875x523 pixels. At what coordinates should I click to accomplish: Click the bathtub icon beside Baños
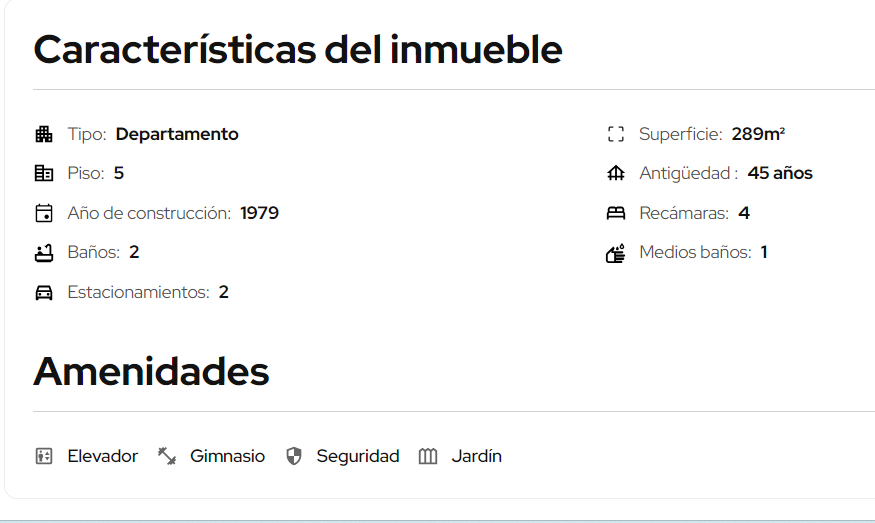point(44,253)
